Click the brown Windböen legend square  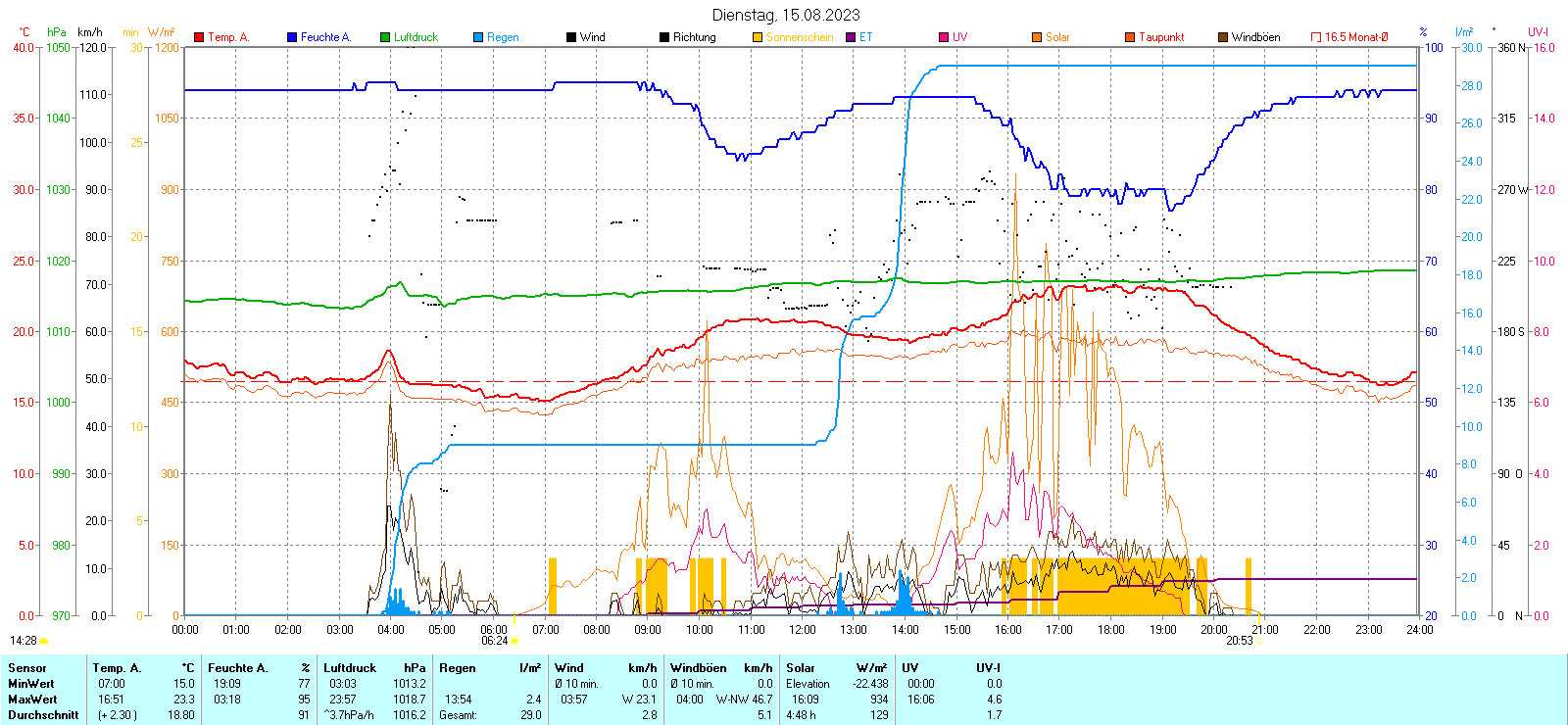pos(1223,37)
